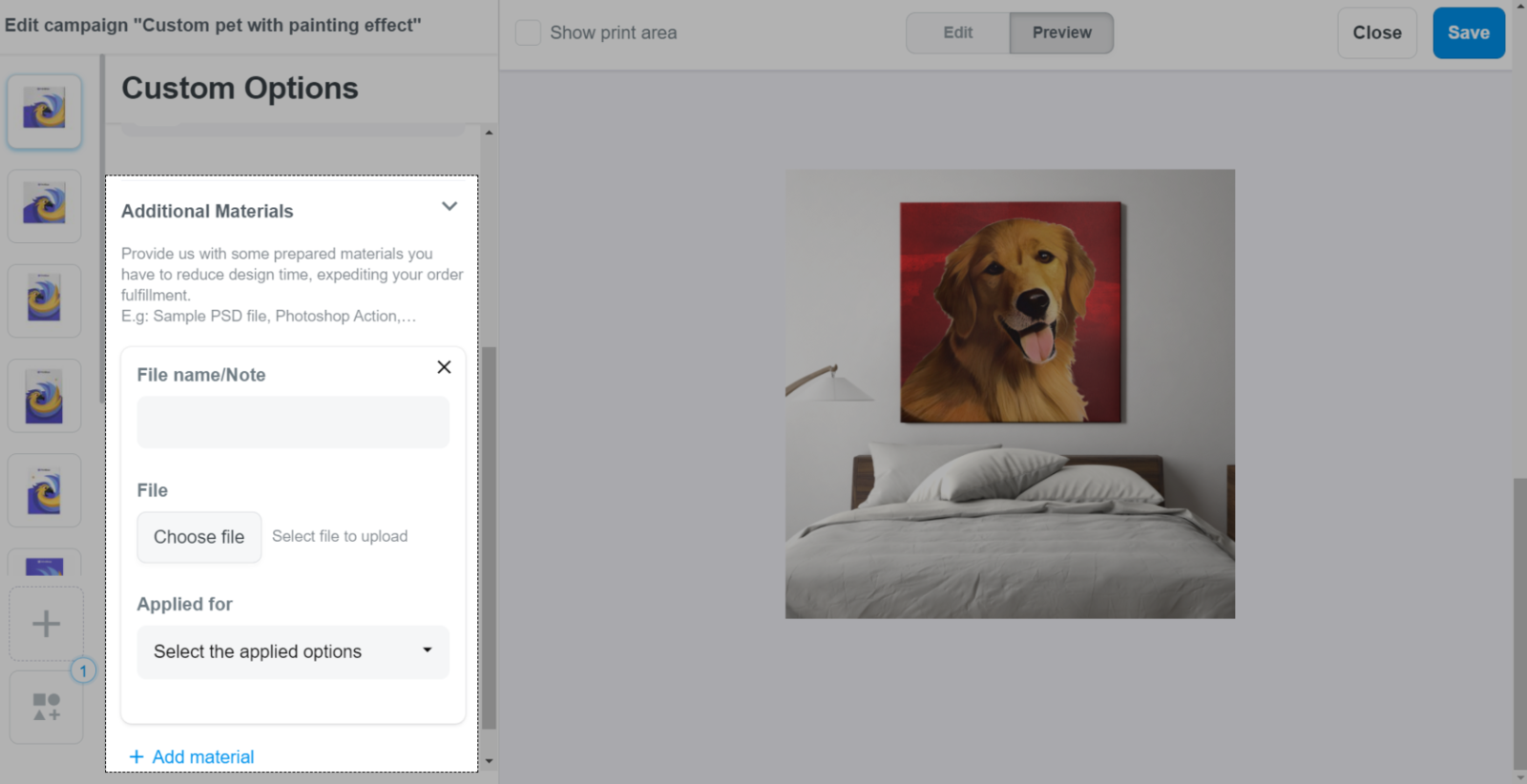Select the fifth mockup thumbnail
Screen dimensions: 1527x784
click(x=44, y=490)
